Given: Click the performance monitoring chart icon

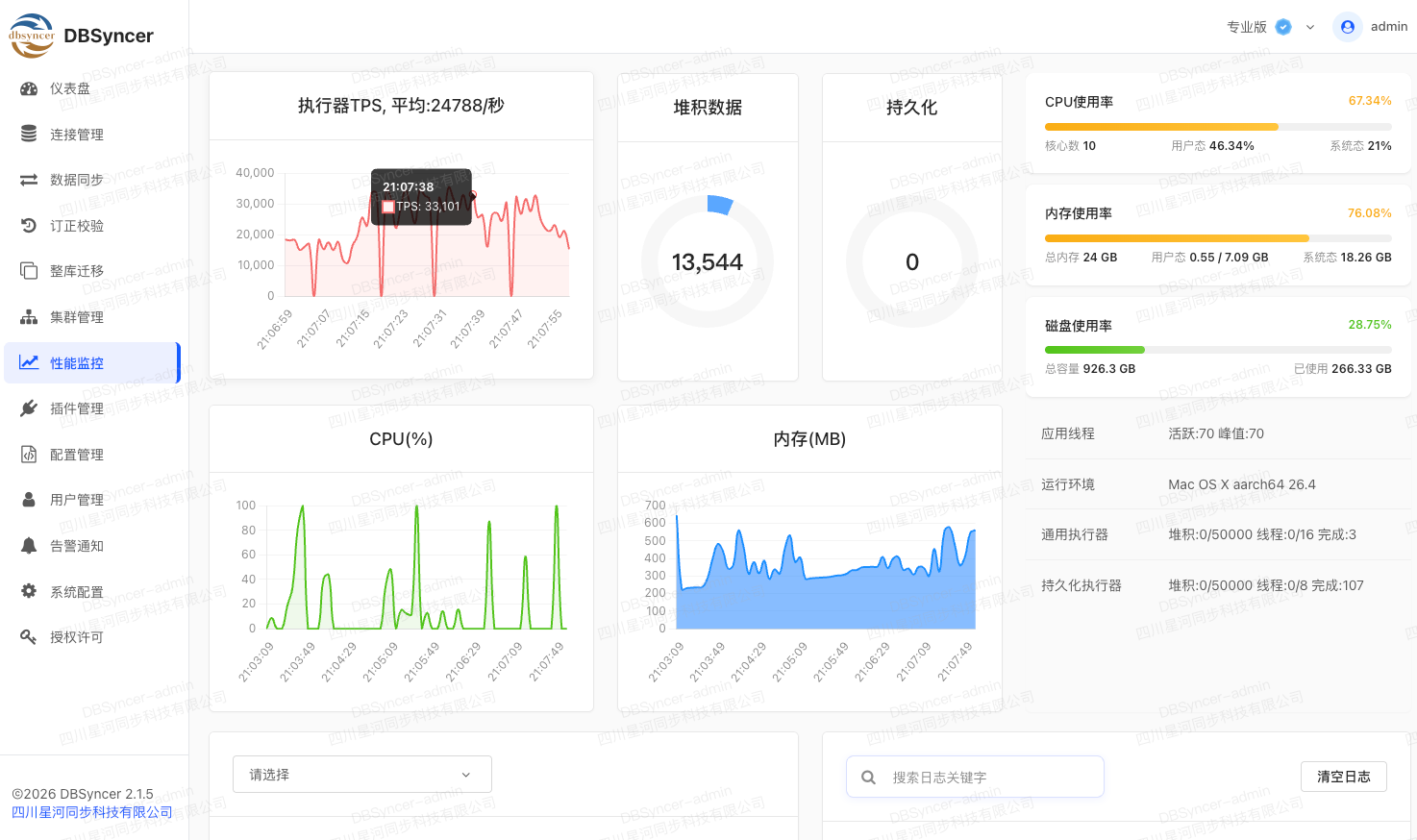Looking at the screenshot, I should 29,362.
